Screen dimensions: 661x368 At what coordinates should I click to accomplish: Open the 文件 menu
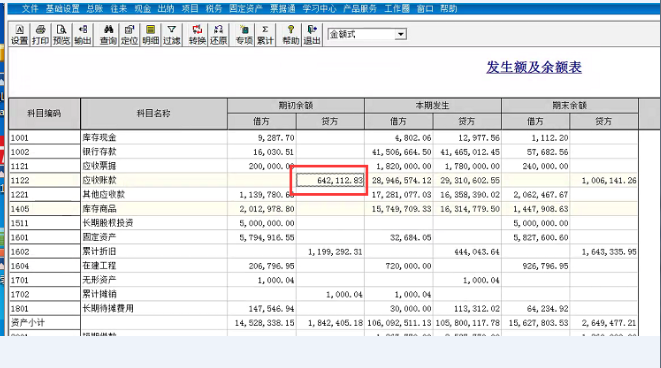click(30, 8)
